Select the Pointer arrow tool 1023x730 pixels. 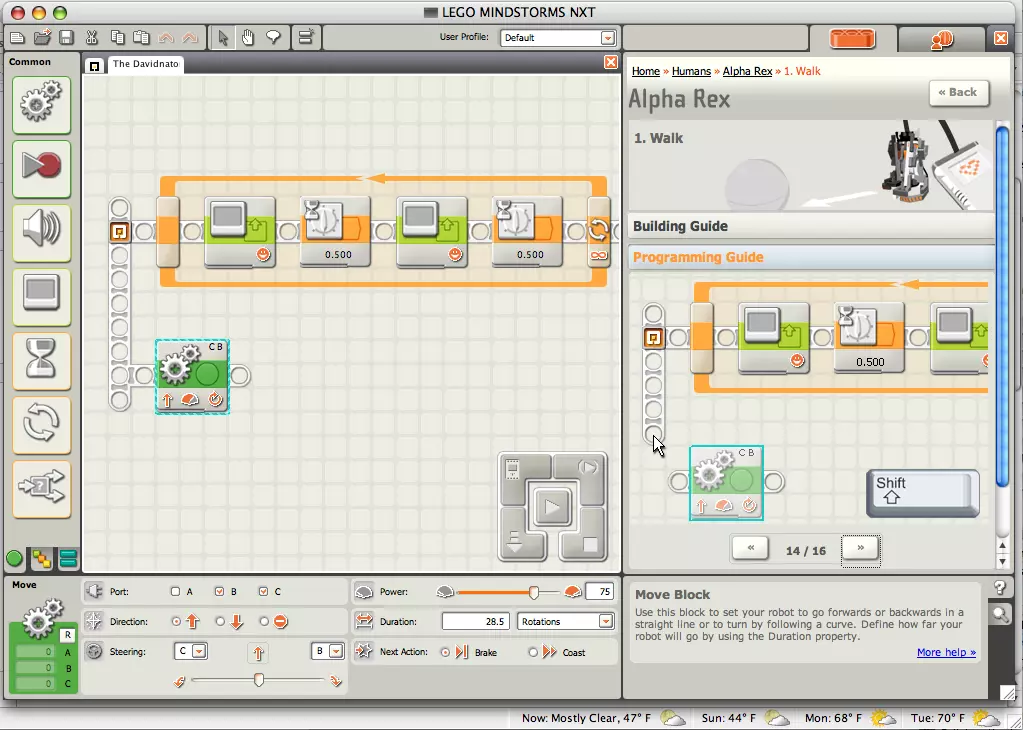tap(223, 38)
